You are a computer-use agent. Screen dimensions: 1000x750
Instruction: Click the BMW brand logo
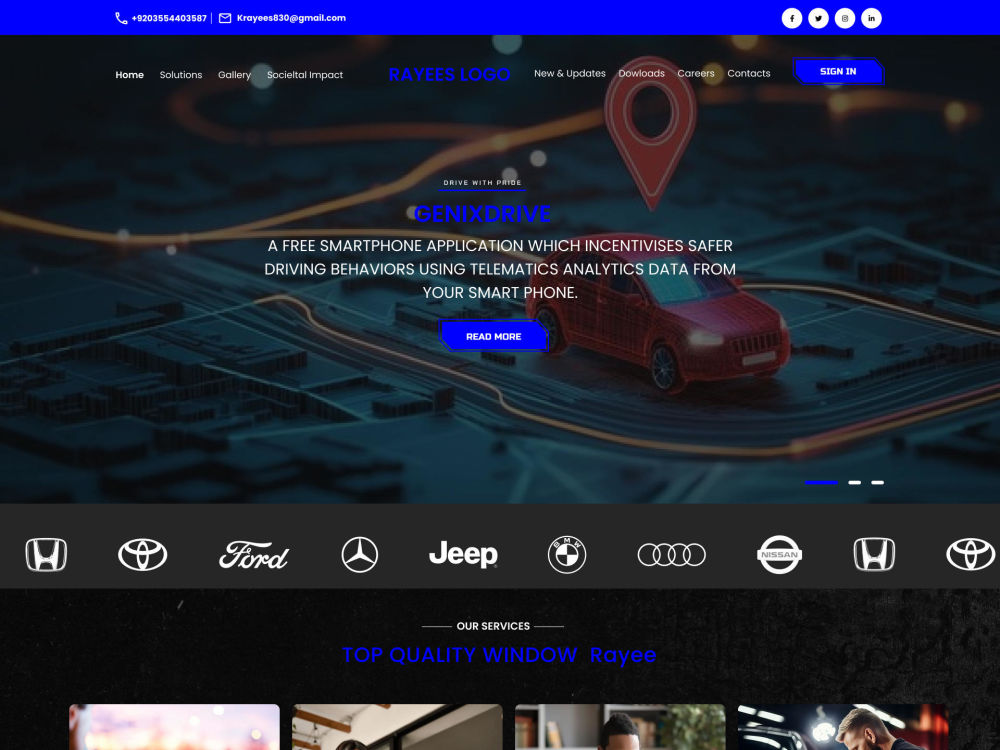[x=567, y=555]
